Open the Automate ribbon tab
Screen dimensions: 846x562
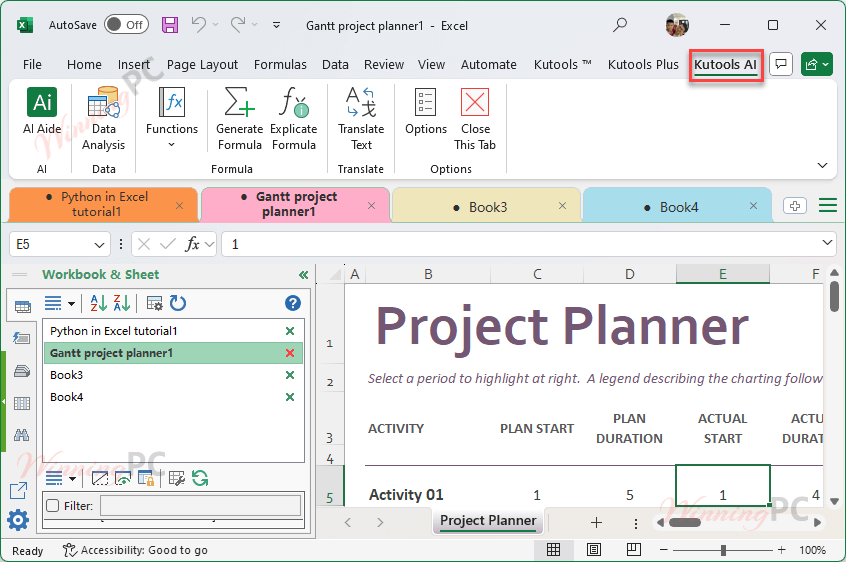click(488, 65)
